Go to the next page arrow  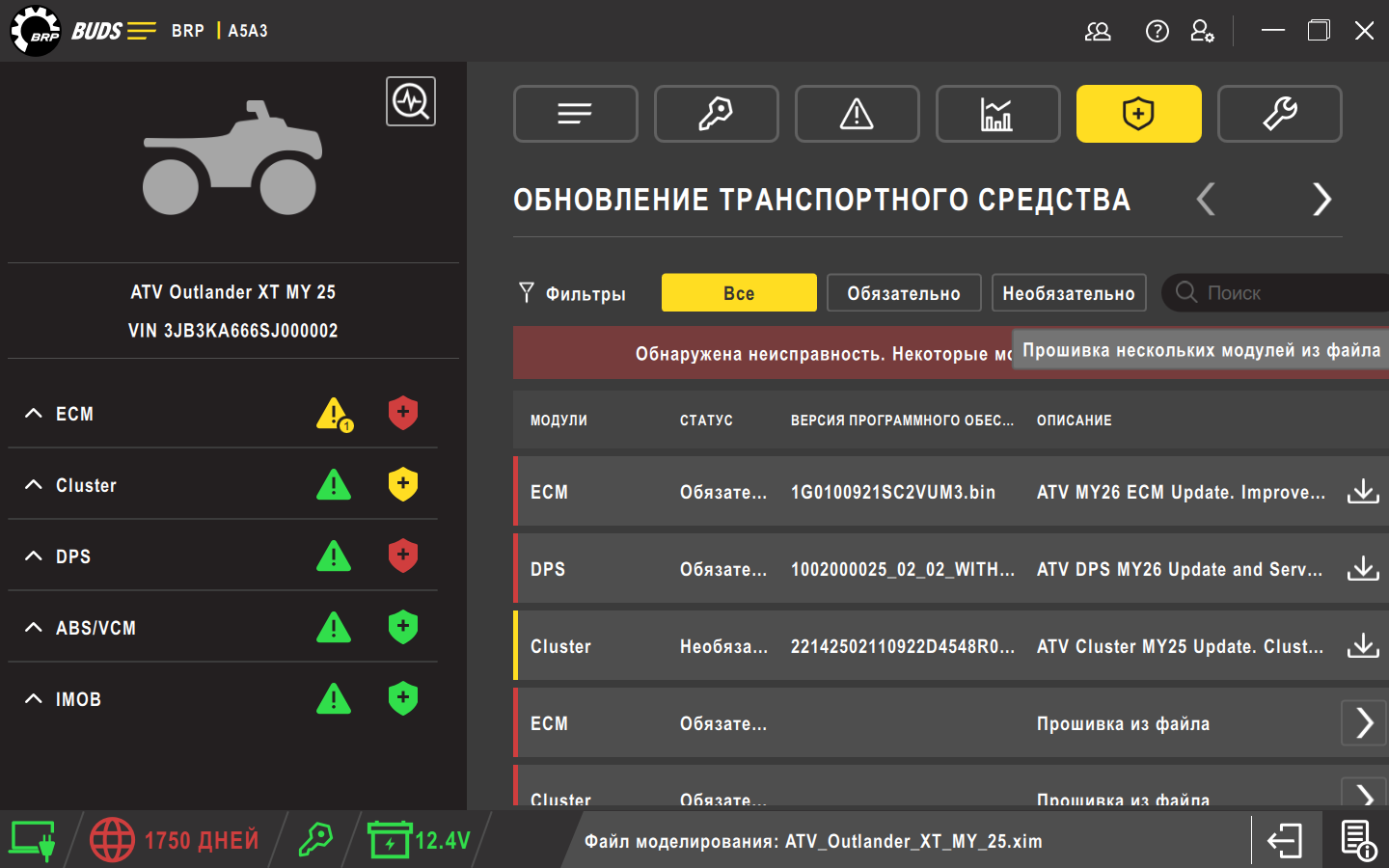[x=1321, y=200]
